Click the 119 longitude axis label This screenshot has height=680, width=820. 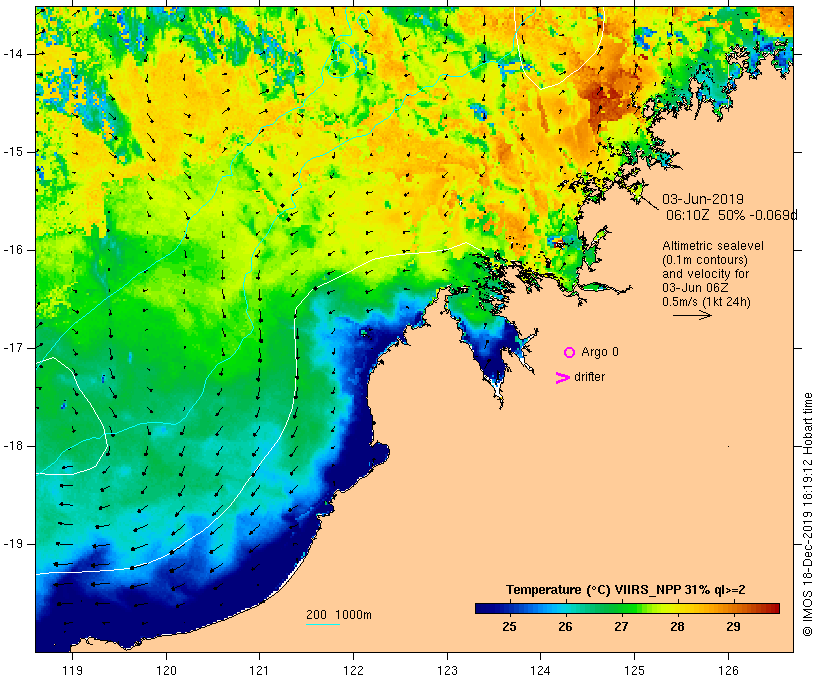tap(72, 670)
